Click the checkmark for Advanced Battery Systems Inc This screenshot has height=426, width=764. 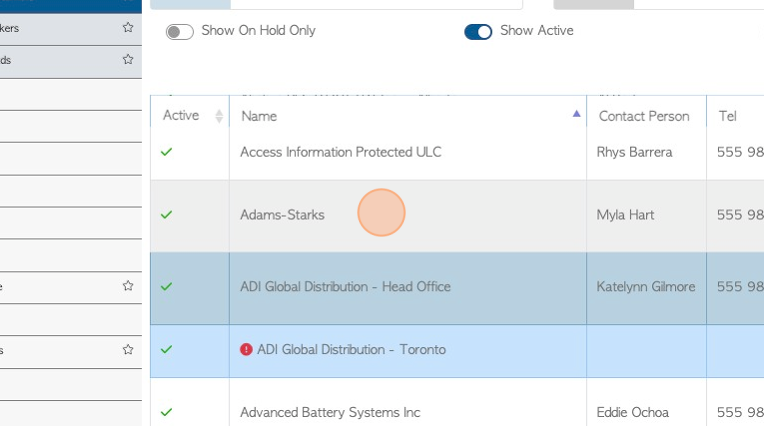click(x=167, y=412)
